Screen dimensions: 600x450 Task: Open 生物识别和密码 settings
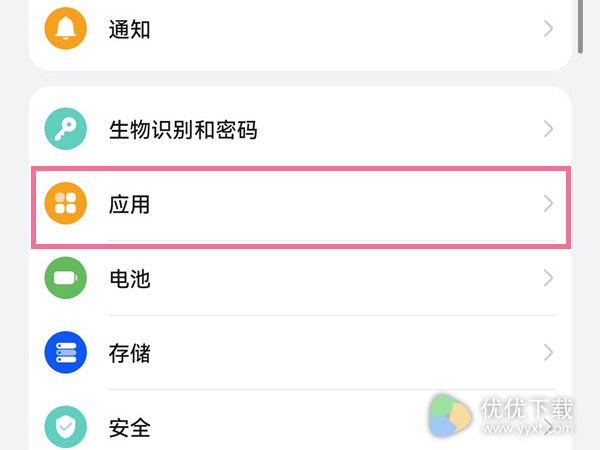[183, 130]
